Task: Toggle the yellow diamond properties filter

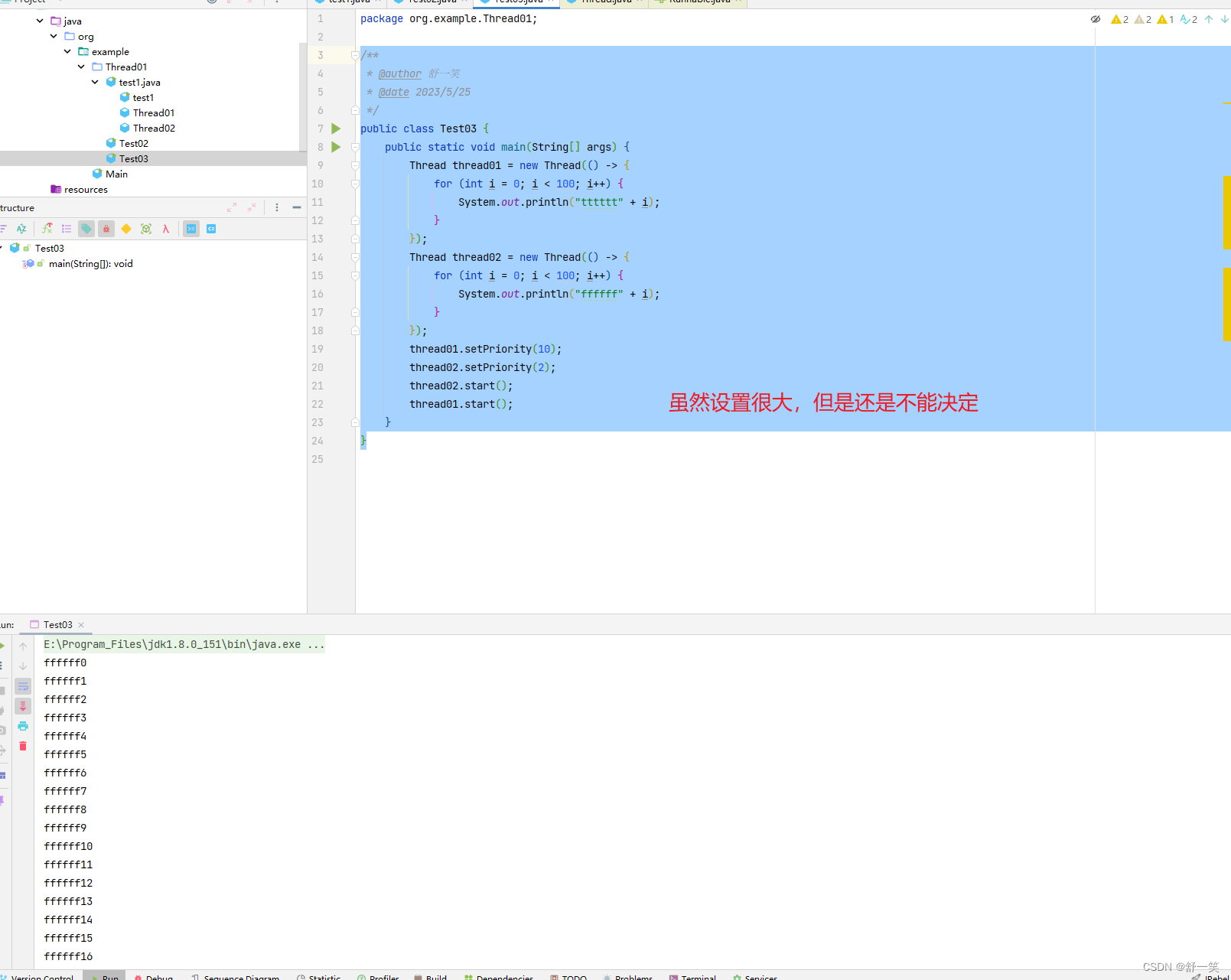Action: 126,229
